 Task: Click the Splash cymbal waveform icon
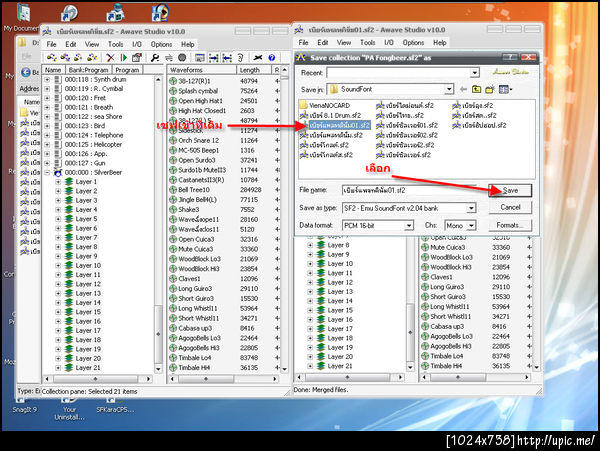coord(173,91)
